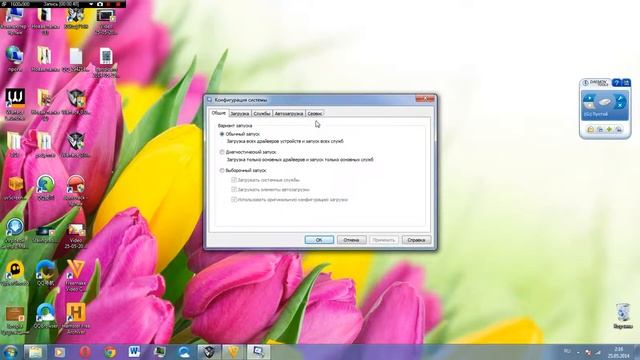Click the camera snapshot icon in recorder bar
640x360 pixels.
[x=100, y=4]
